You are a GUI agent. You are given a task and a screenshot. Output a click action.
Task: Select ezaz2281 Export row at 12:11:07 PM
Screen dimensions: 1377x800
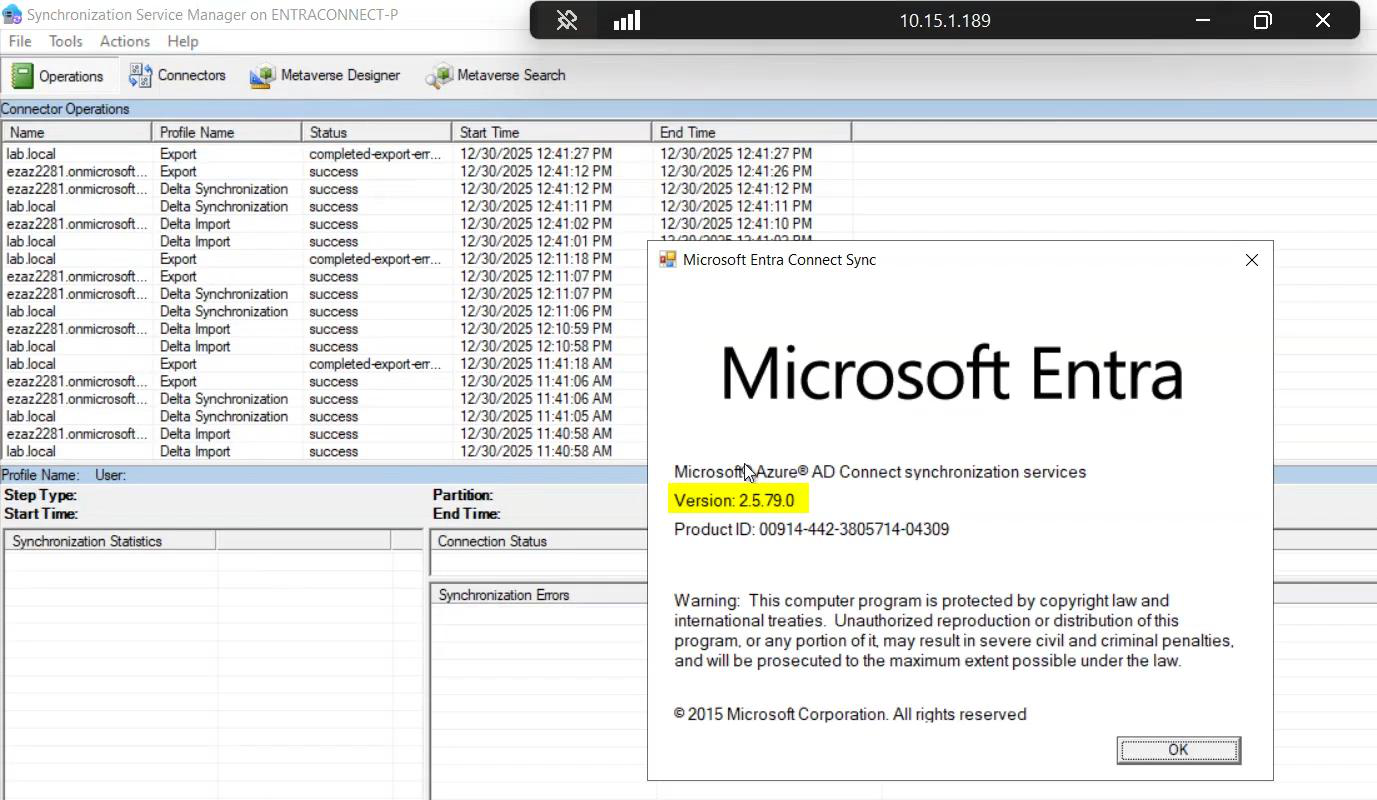[324, 277]
